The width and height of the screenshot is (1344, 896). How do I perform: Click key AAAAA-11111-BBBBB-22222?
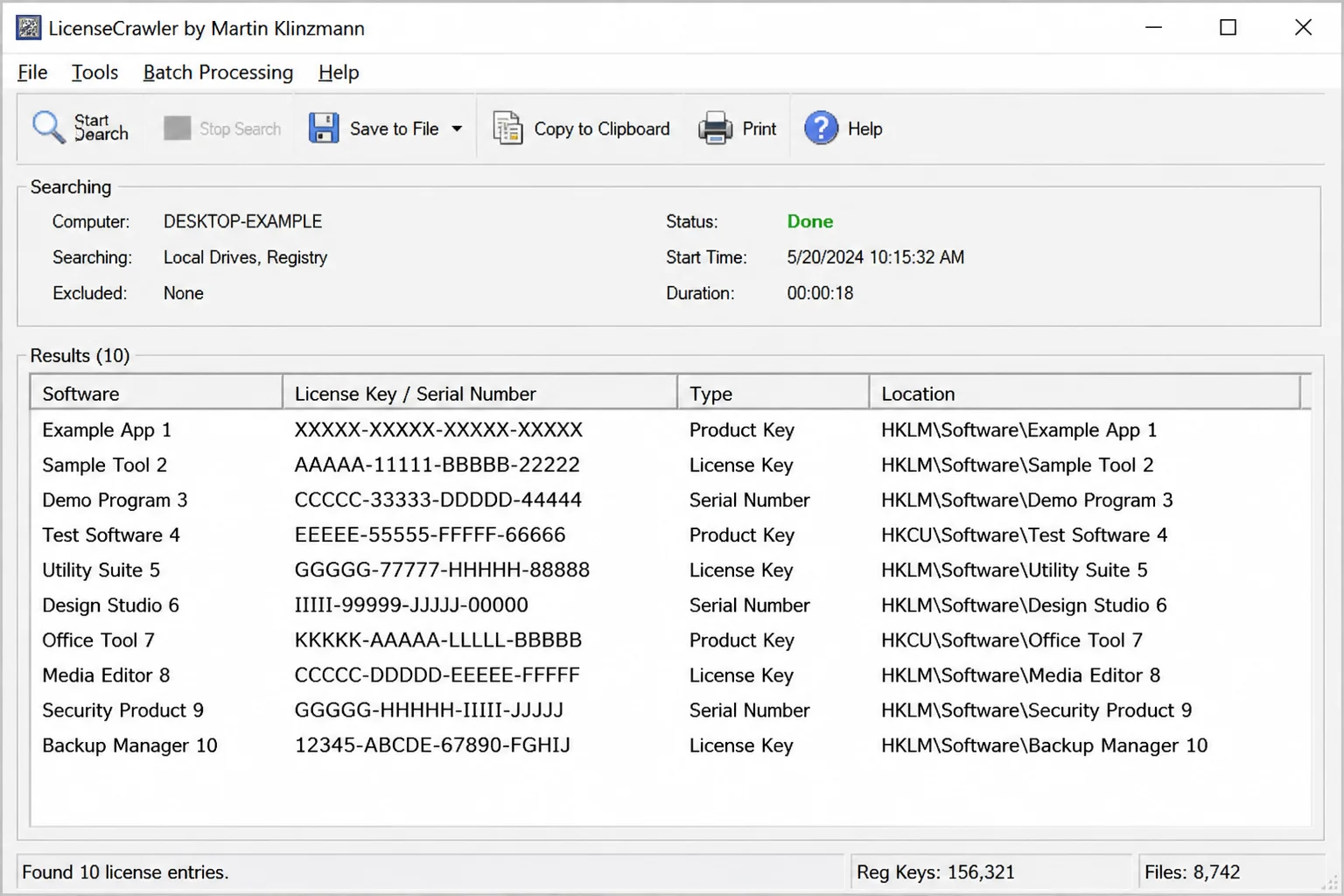click(x=437, y=465)
